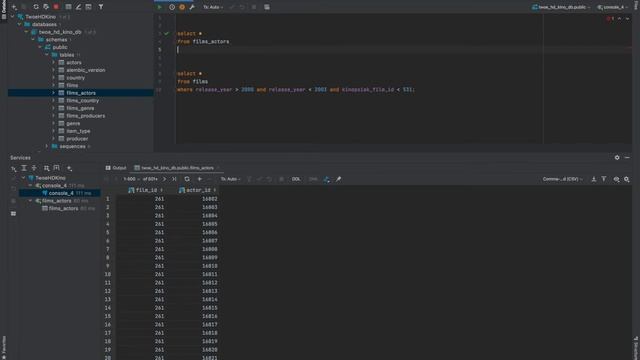Select films_genre table in tree
The width and height of the screenshot is (640, 360).
tap(80, 108)
